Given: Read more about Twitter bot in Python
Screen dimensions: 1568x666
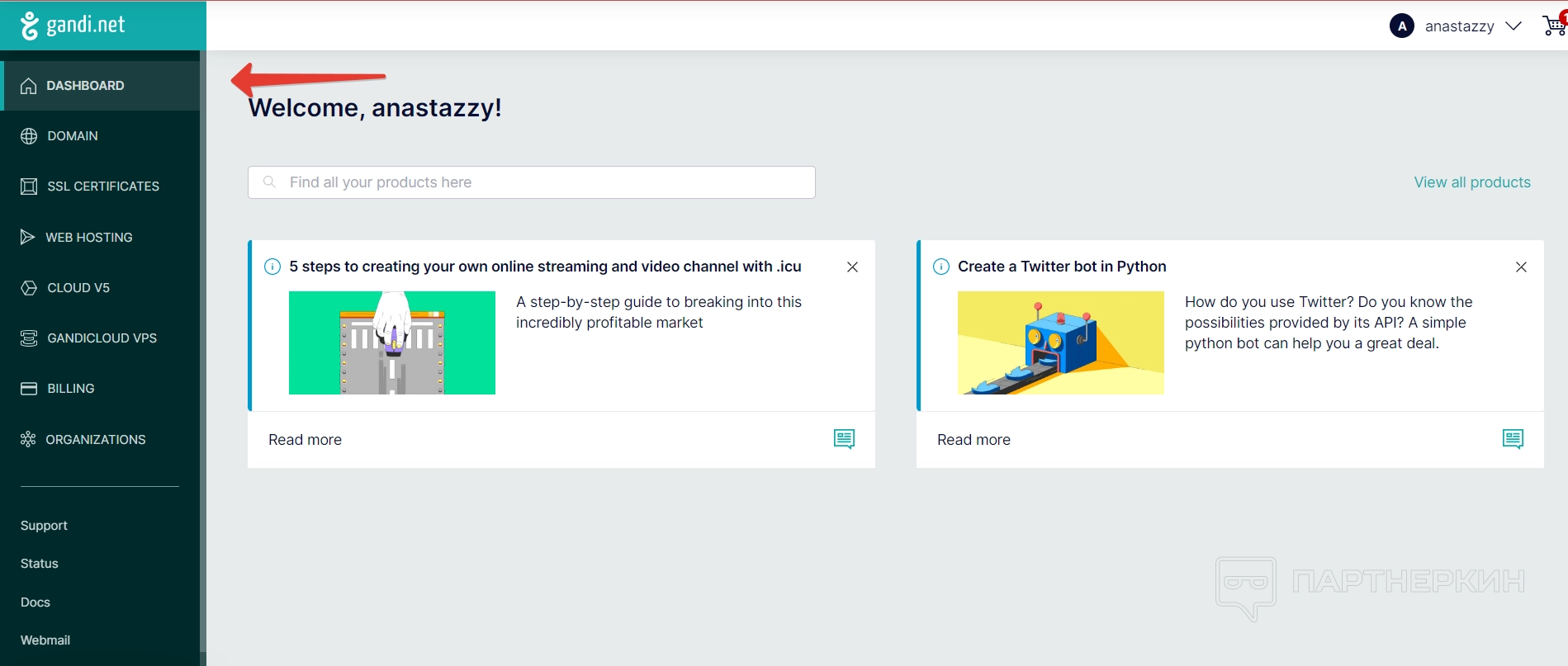Looking at the screenshot, I should [973, 440].
